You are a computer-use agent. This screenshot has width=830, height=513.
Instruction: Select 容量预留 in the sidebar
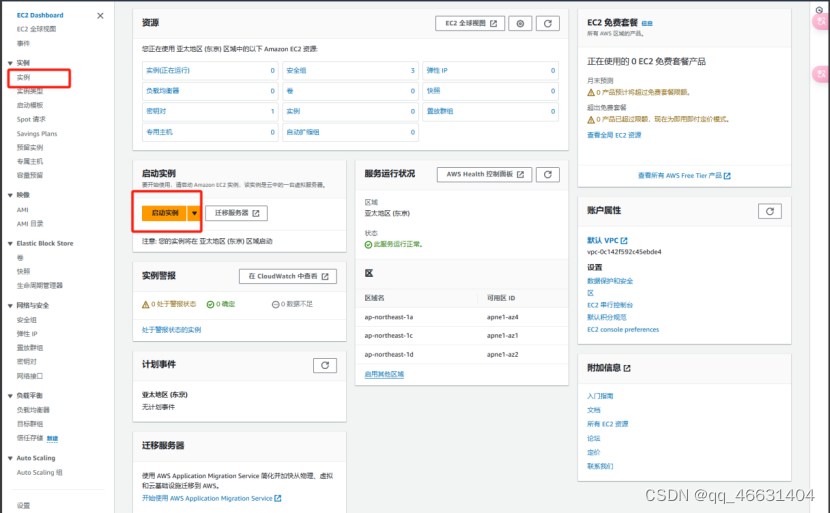pyautogui.click(x=30, y=175)
